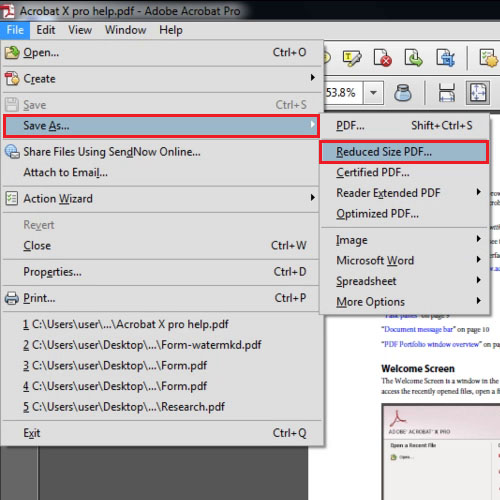This screenshot has height=500, width=500.
Task: Click the Create PDF icon in File menu
Action: tap(12, 79)
